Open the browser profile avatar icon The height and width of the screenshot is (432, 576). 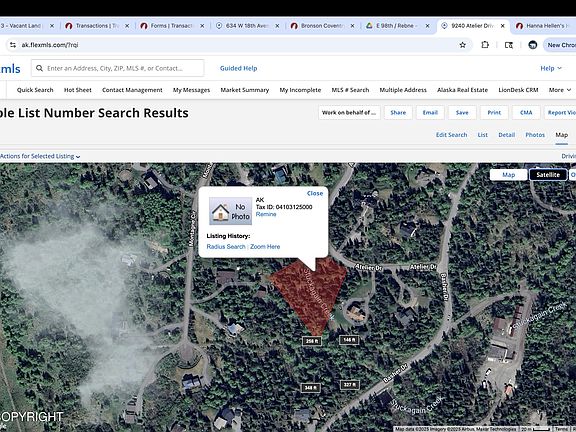click(x=532, y=45)
